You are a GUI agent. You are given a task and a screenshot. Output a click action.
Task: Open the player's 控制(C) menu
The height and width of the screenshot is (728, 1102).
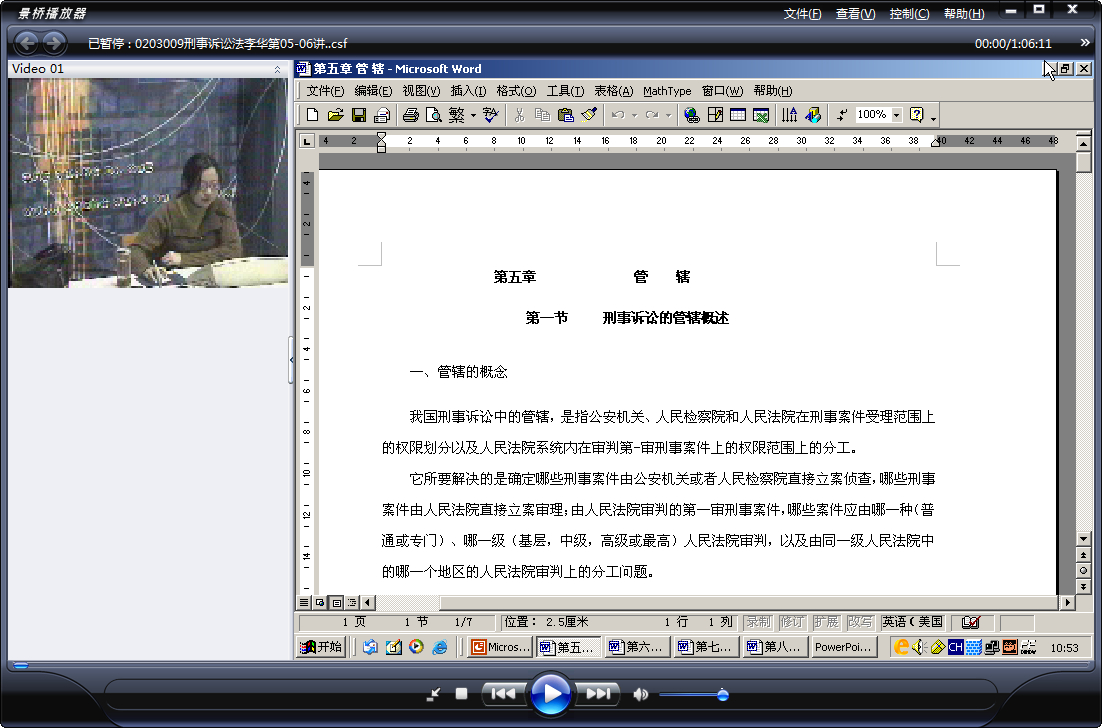coord(909,13)
